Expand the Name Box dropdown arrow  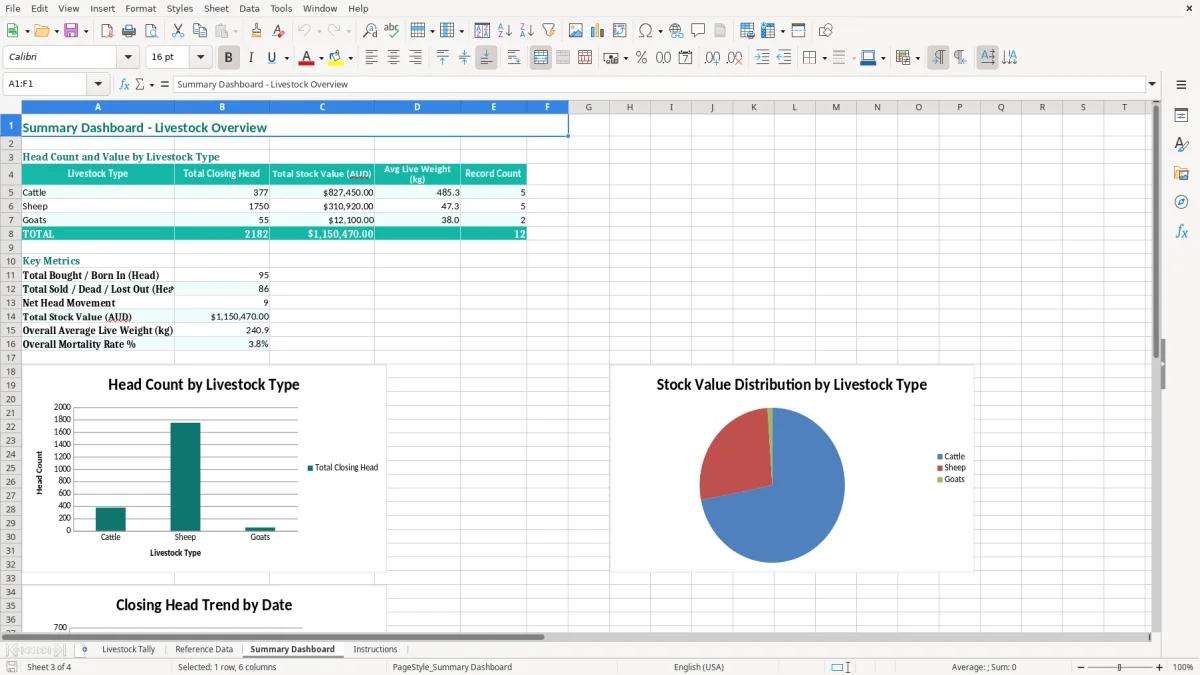click(98, 84)
